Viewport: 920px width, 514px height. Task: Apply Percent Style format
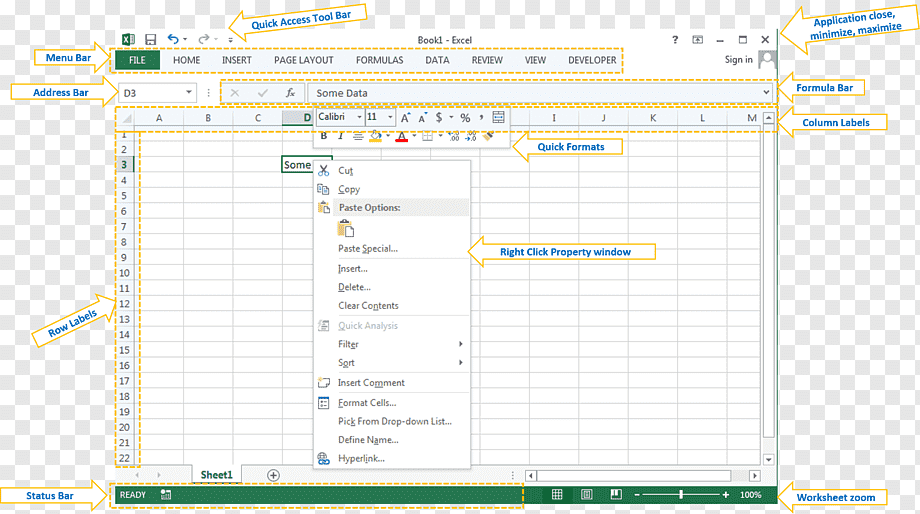click(x=465, y=118)
